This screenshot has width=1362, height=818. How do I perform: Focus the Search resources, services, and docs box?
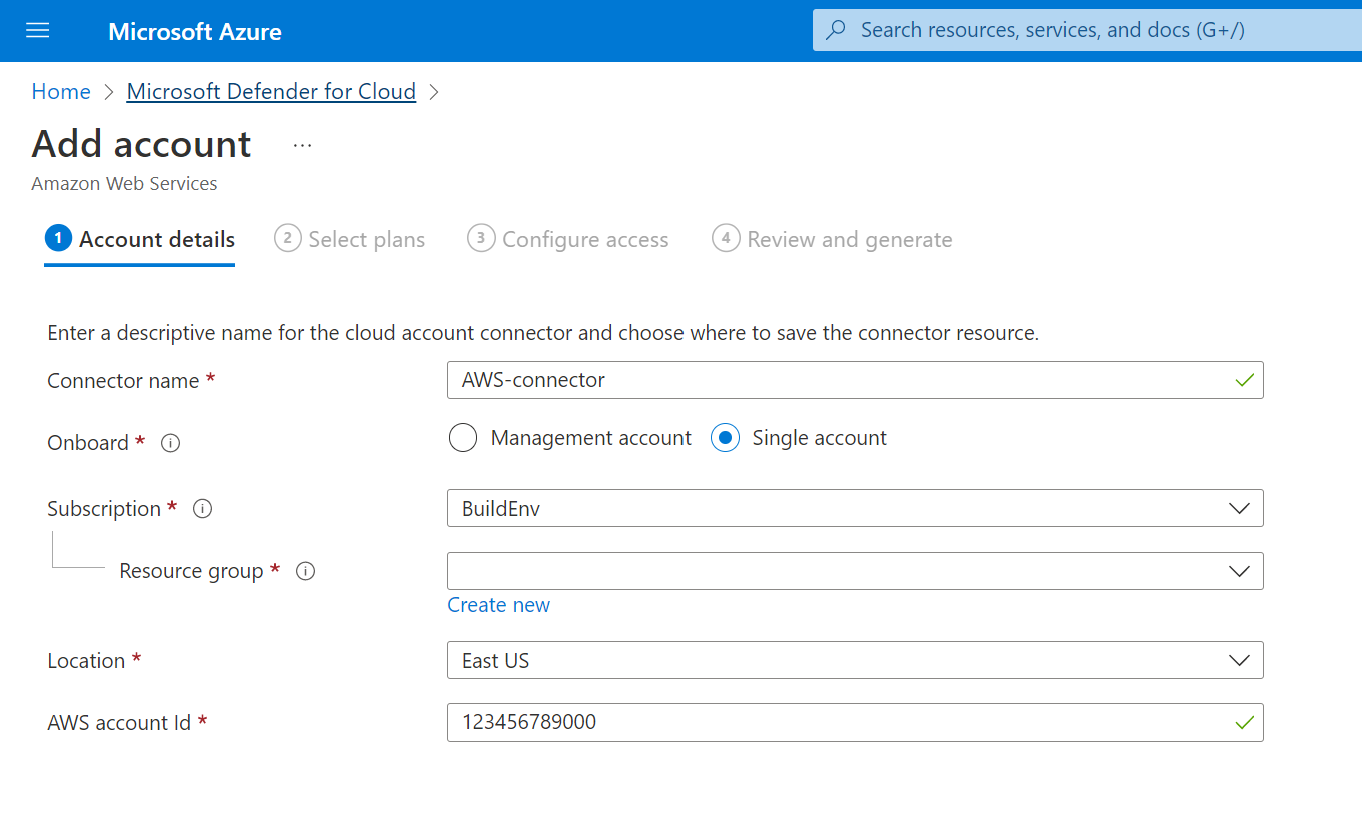pos(1087,30)
